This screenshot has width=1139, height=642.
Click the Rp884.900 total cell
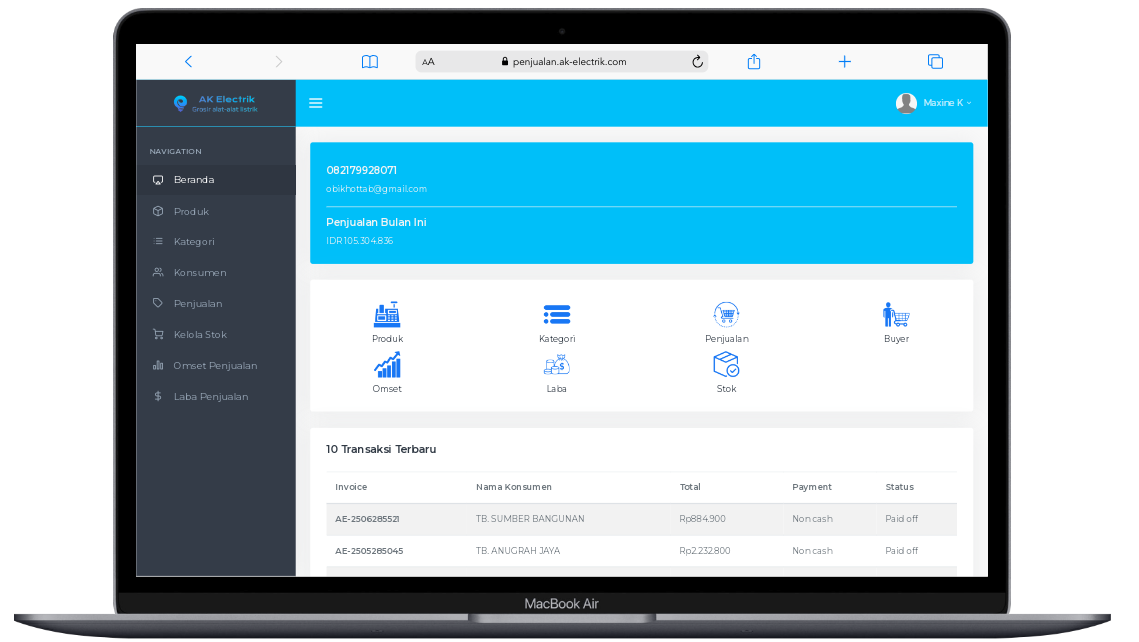[702, 519]
